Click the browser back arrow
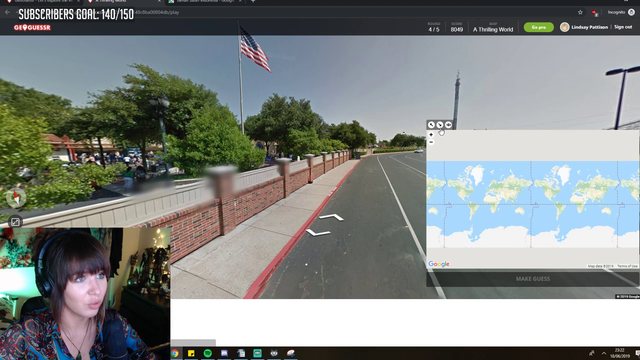 pyautogui.click(x=7, y=12)
